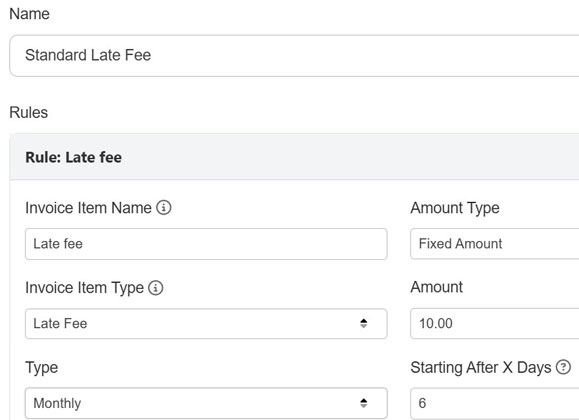The width and height of the screenshot is (579, 420).
Task: Click into the Invoice Item Name text box
Action: click(x=206, y=244)
